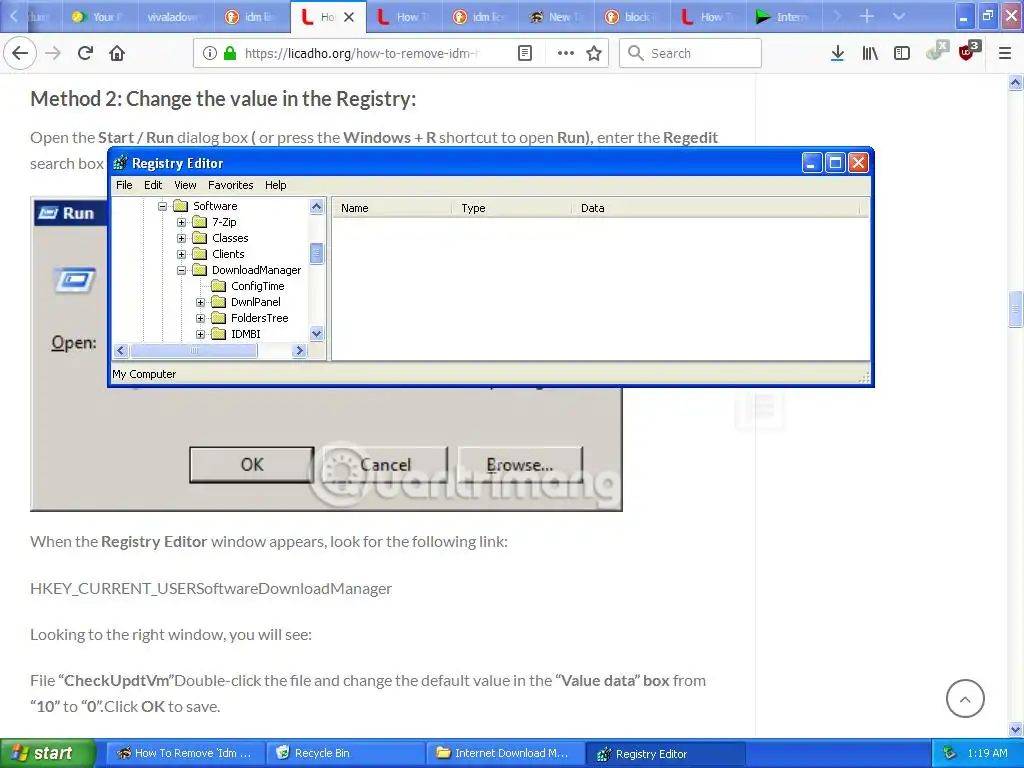
Task: Open Registry Editor File menu
Action: pos(124,185)
